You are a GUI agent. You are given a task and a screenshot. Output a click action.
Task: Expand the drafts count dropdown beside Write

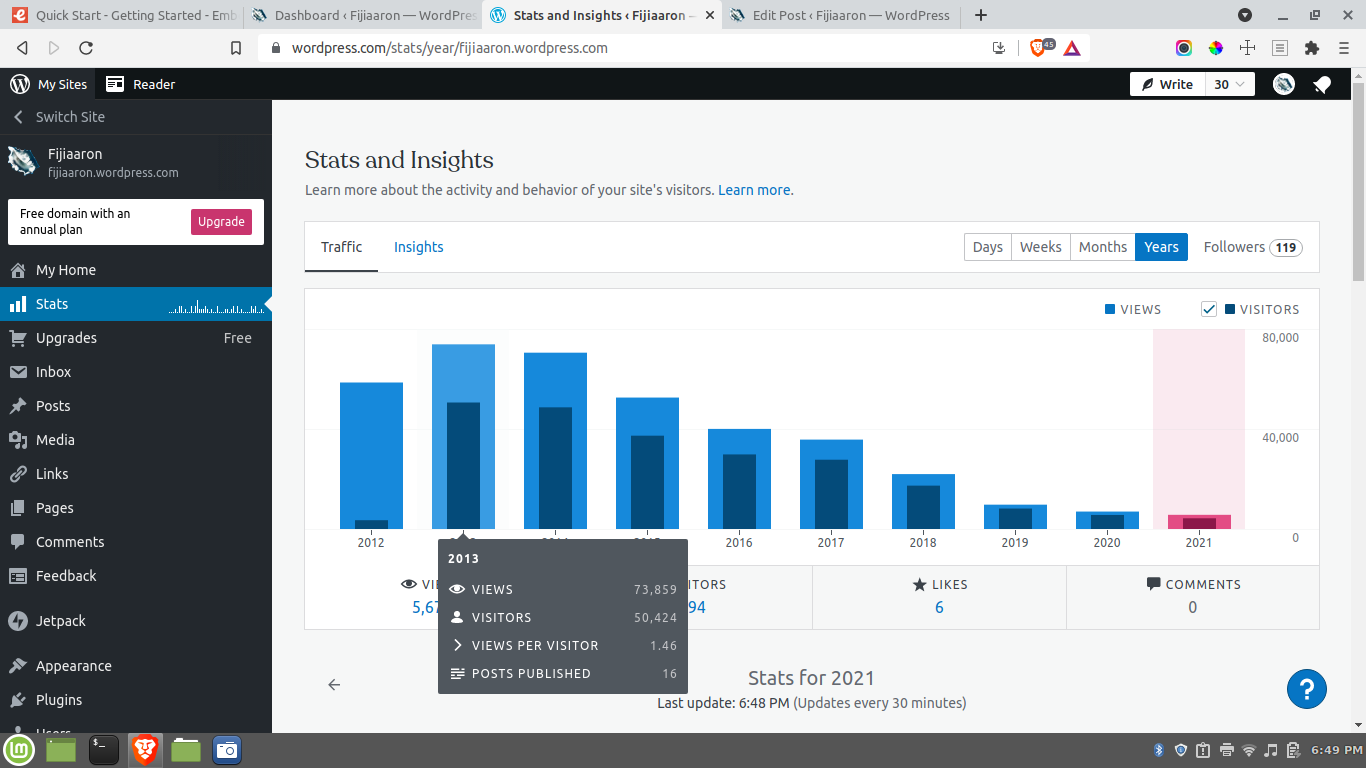[x=1230, y=85]
